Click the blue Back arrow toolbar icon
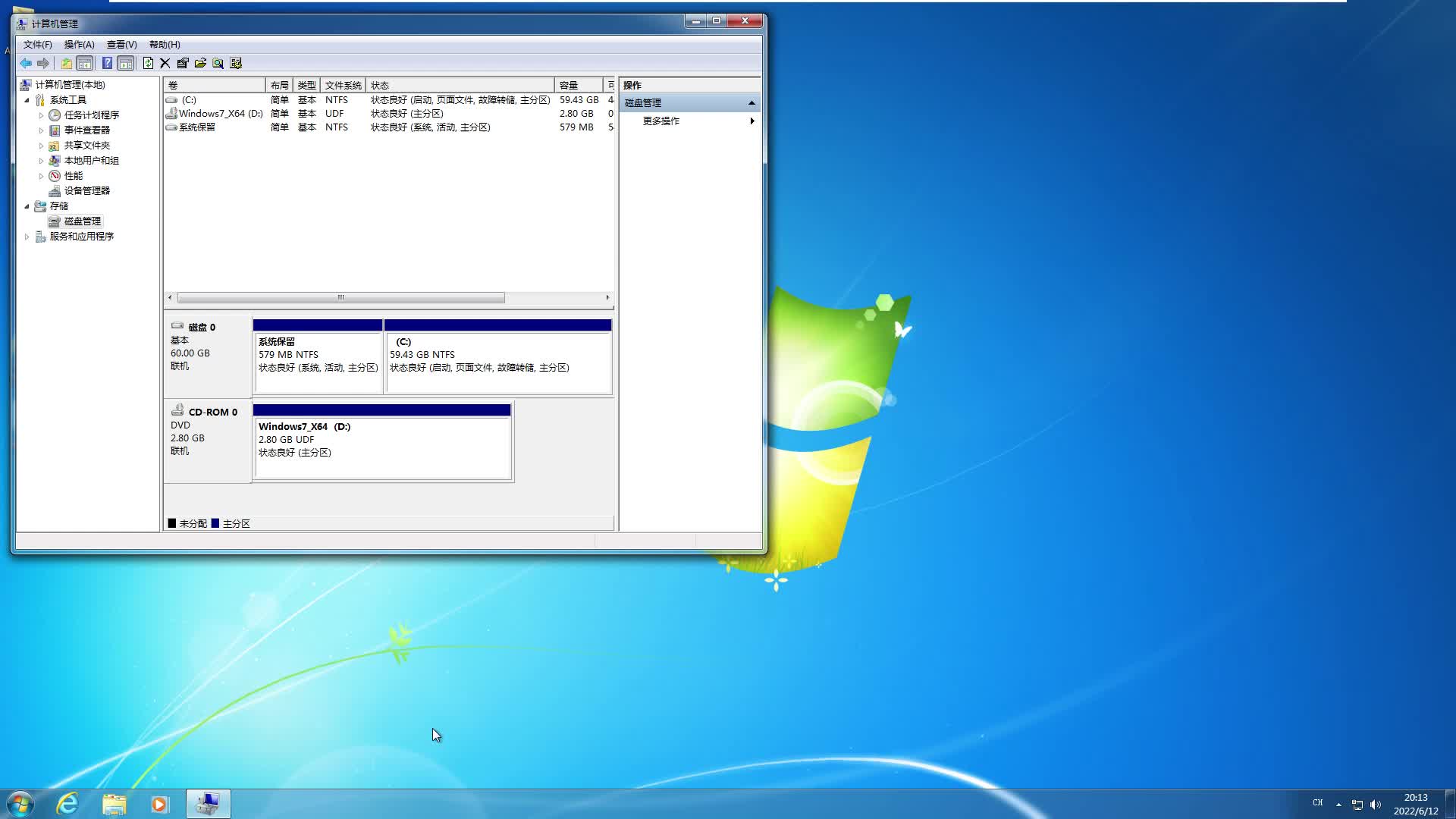 [x=26, y=63]
